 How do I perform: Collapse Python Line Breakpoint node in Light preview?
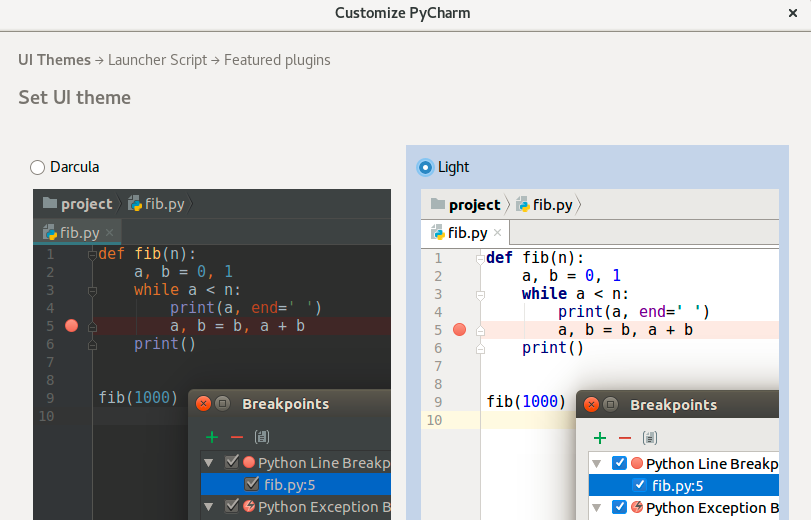(x=597, y=464)
